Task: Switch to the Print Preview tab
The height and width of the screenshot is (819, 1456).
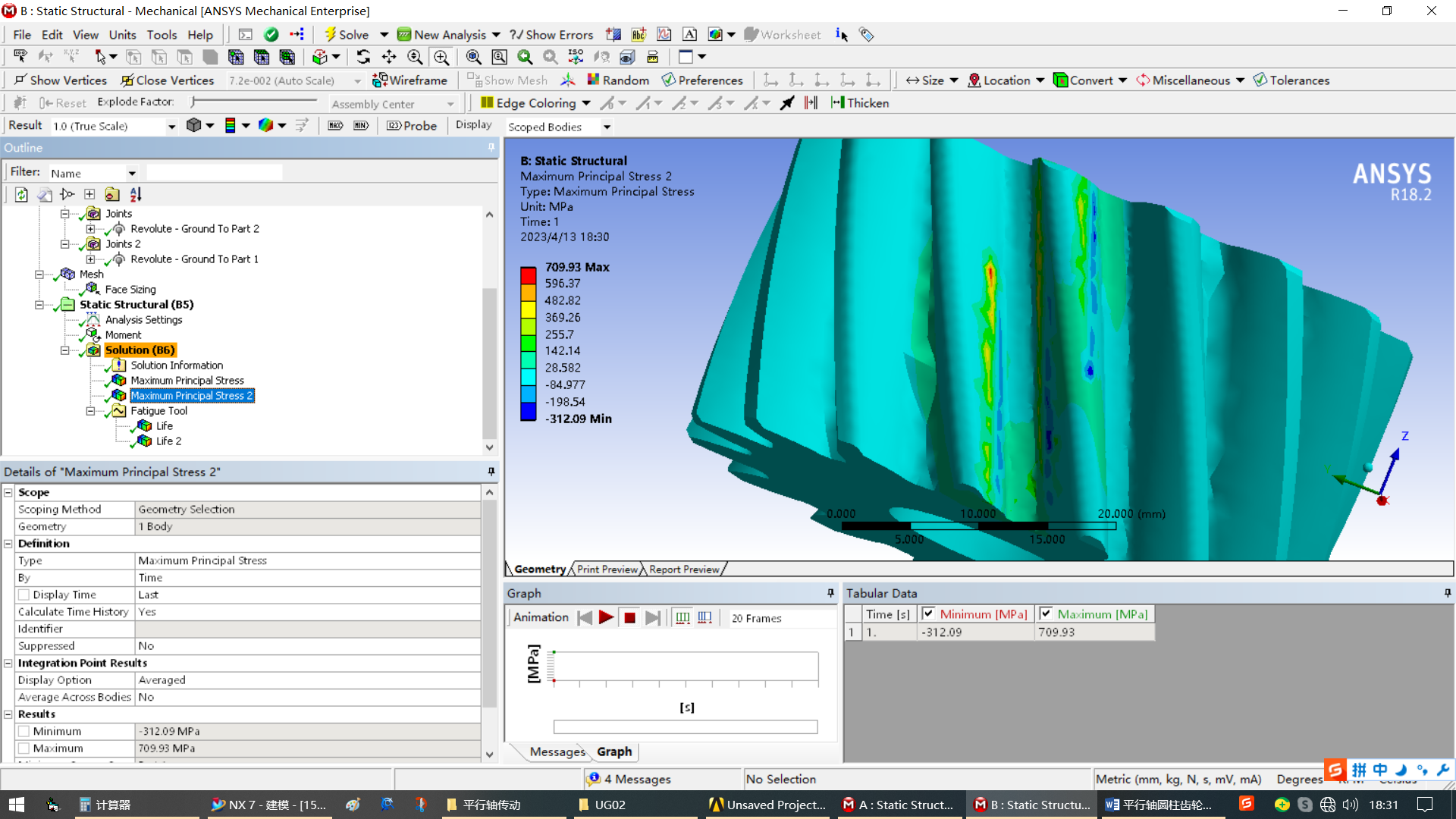Action: [607, 570]
